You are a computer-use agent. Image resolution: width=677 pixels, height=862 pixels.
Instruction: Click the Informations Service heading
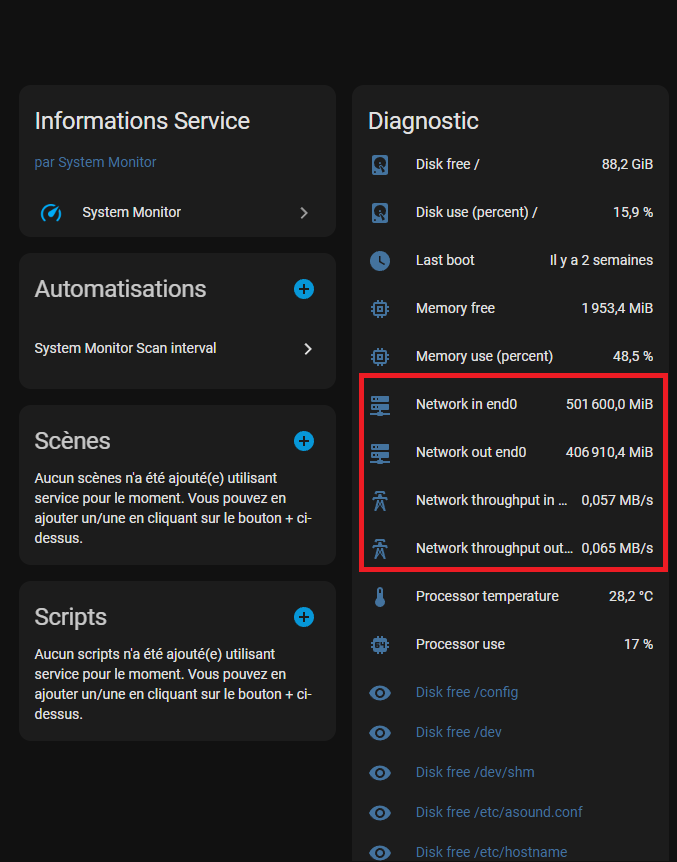[142, 121]
